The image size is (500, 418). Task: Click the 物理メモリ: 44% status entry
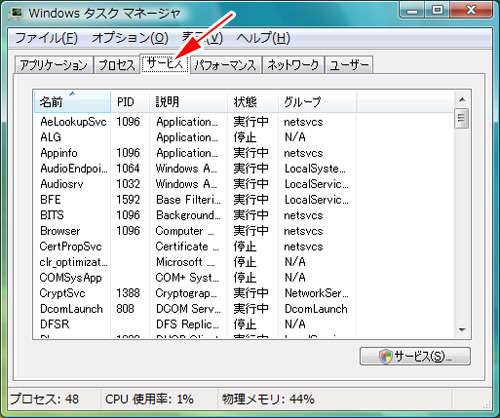point(268,399)
